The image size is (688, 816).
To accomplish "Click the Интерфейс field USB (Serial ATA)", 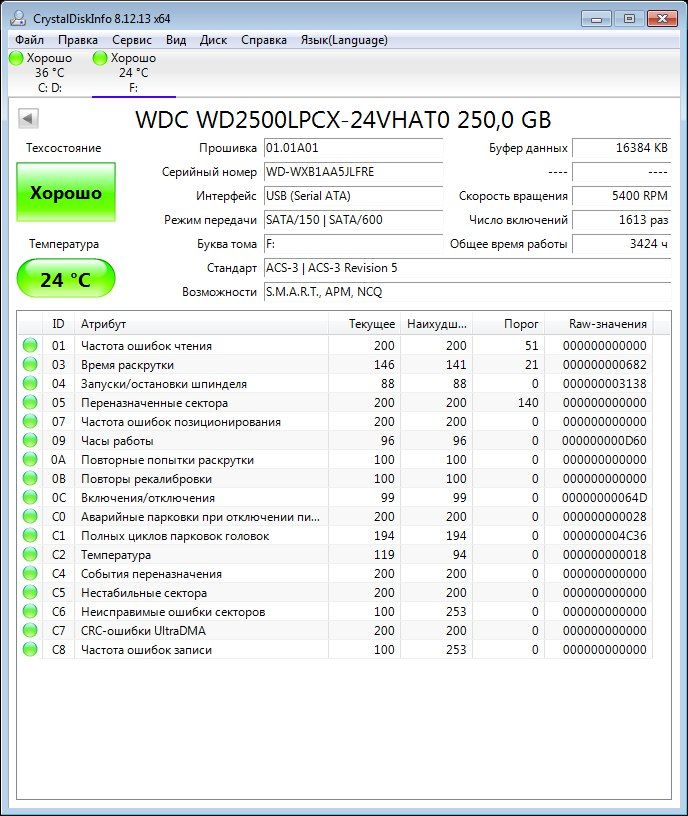I will [353, 196].
